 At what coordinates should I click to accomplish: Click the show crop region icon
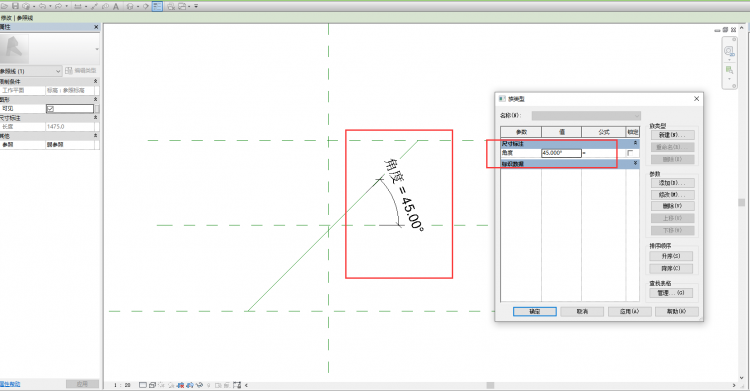click(190, 385)
